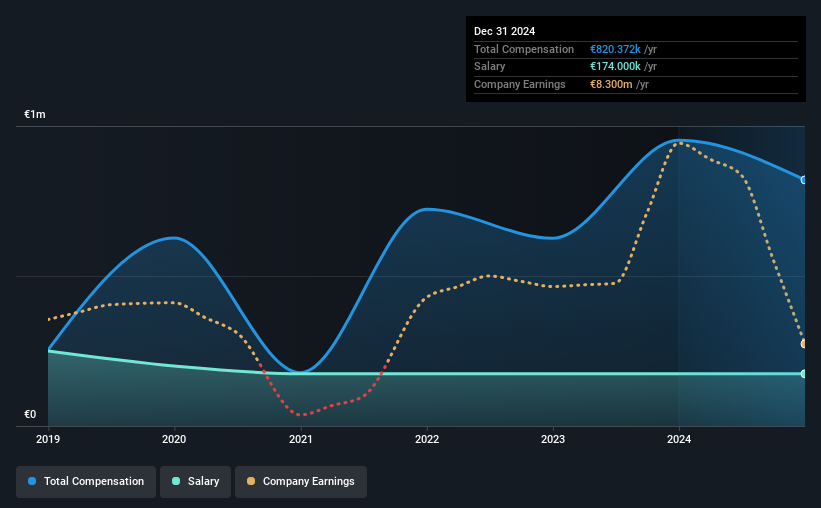Click the 2024 x-axis label
821x508 pixels.
679,439
